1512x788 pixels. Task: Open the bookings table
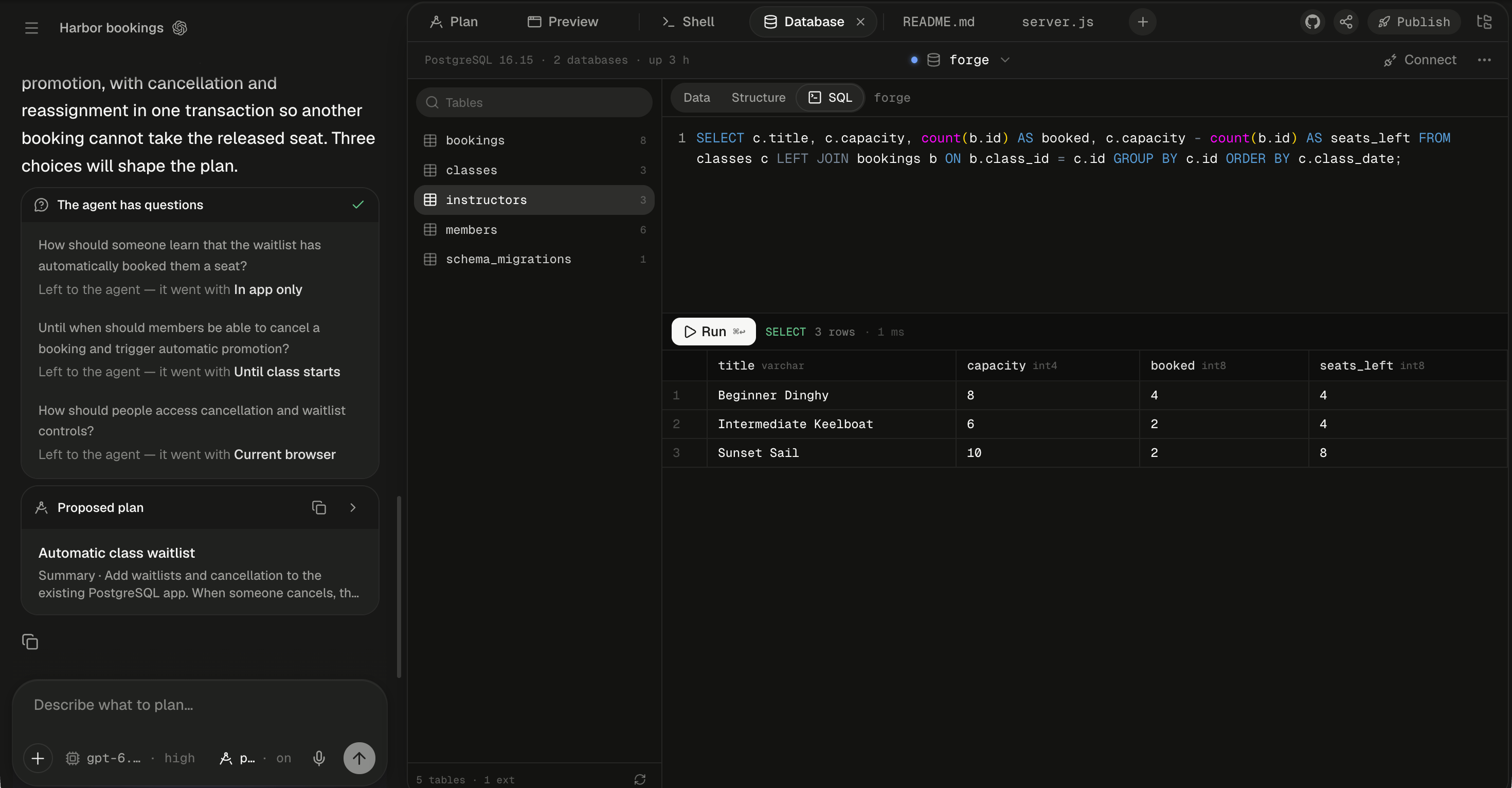(534, 140)
